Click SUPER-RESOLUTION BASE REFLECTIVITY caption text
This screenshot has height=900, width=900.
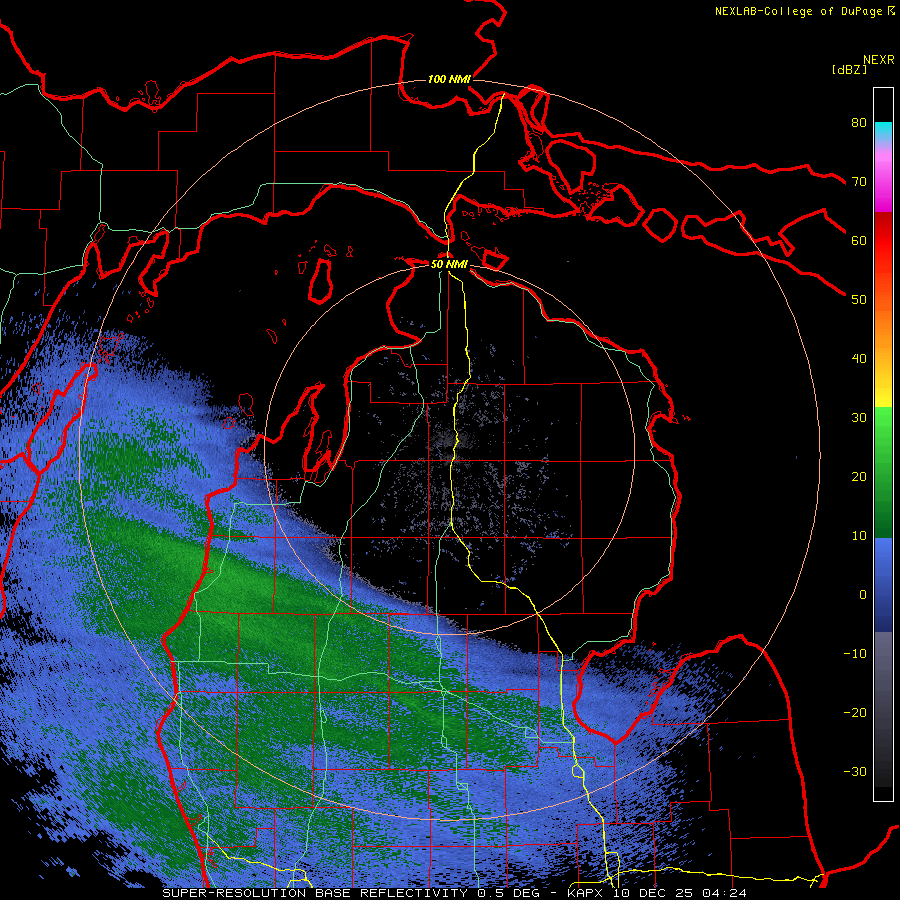coord(315,893)
